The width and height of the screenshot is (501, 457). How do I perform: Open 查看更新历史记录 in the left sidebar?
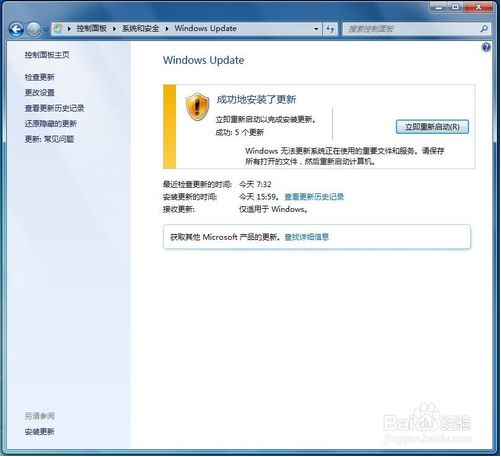54,108
